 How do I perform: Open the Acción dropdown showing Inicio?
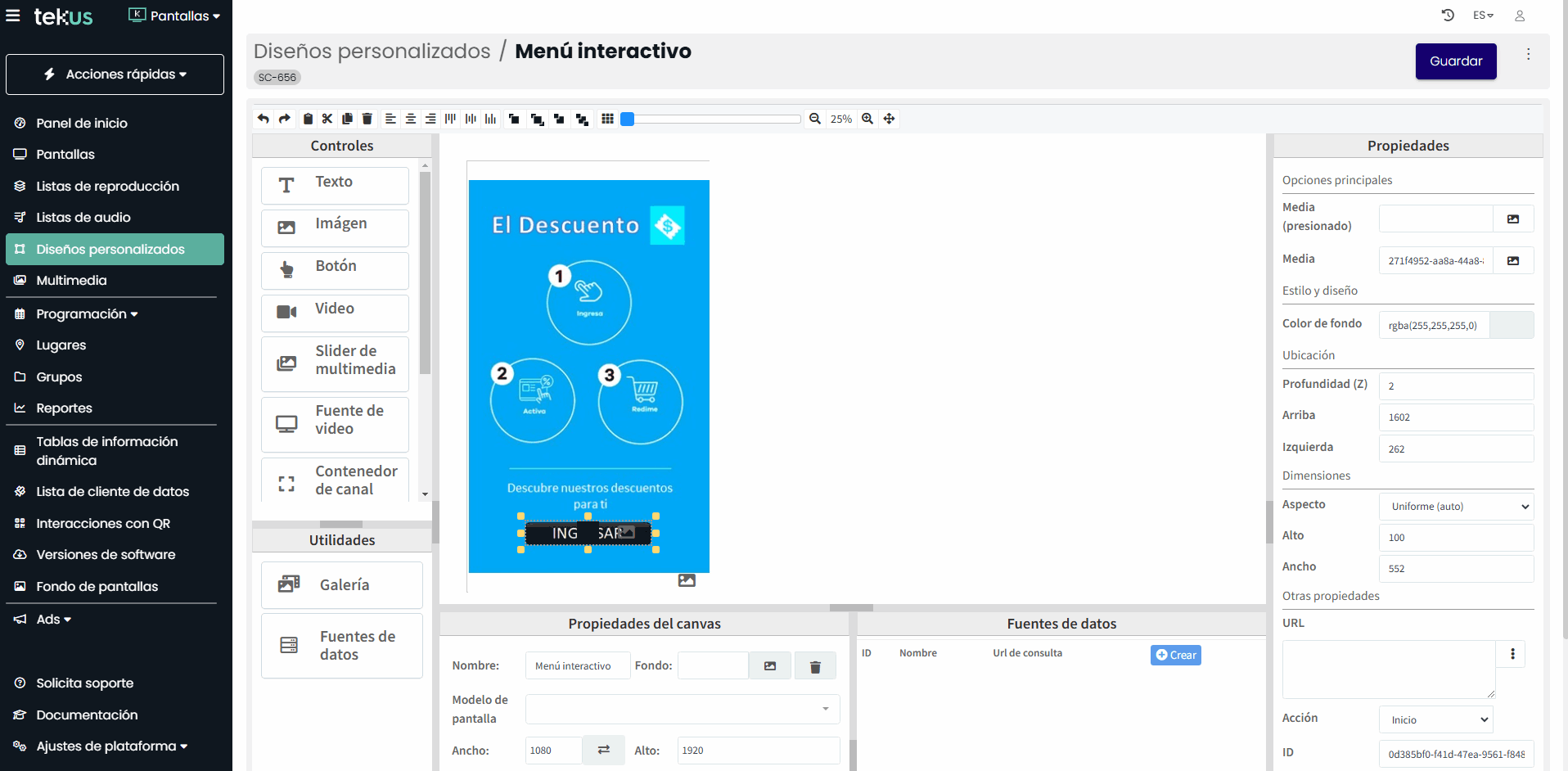pos(1436,720)
